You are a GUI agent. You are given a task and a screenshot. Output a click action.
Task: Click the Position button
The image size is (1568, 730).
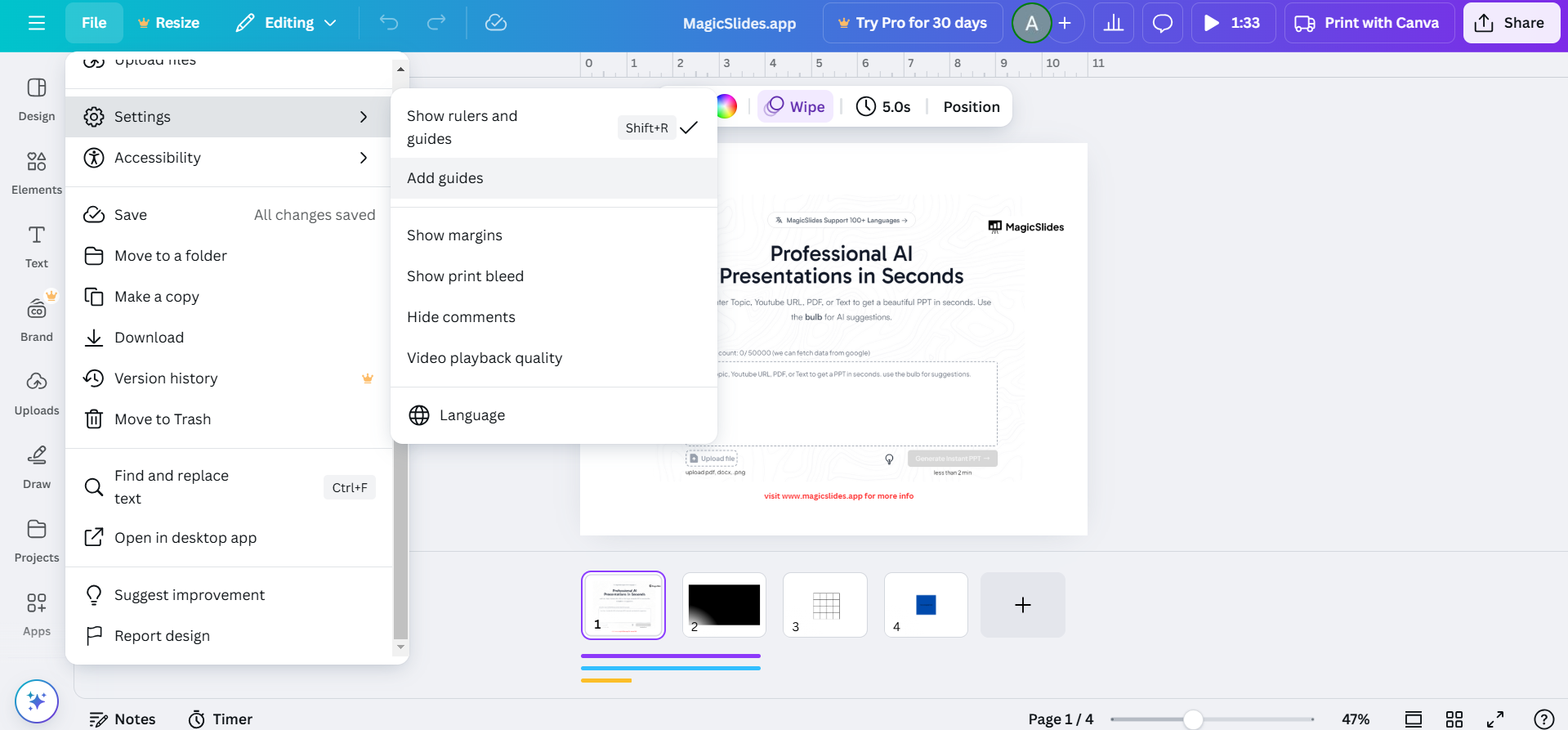972,106
